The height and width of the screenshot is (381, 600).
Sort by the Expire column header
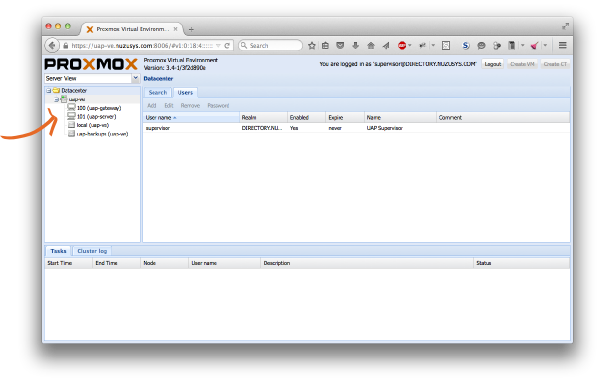345,117
